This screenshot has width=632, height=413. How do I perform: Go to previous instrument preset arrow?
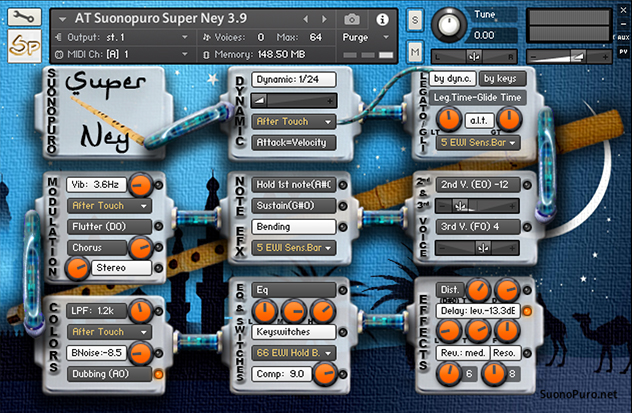306,19
